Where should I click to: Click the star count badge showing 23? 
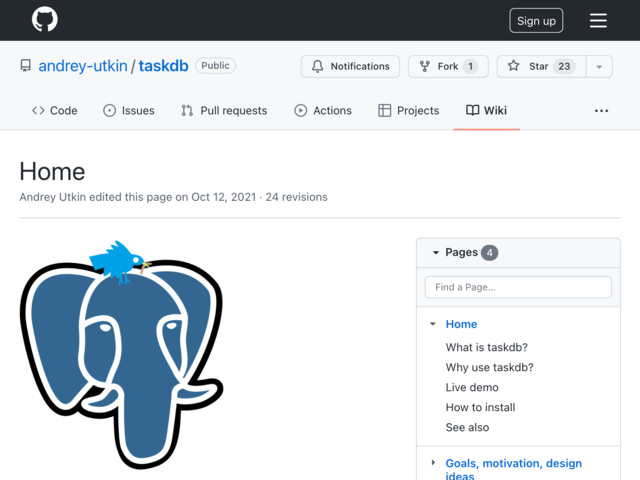pyautogui.click(x=564, y=66)
